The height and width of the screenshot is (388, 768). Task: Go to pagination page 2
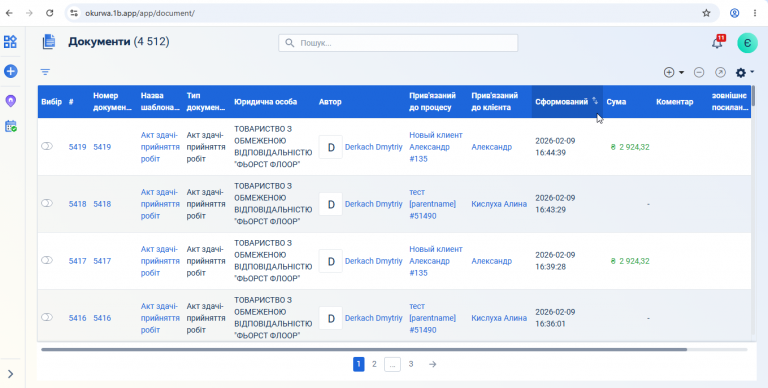coord(374,364)
